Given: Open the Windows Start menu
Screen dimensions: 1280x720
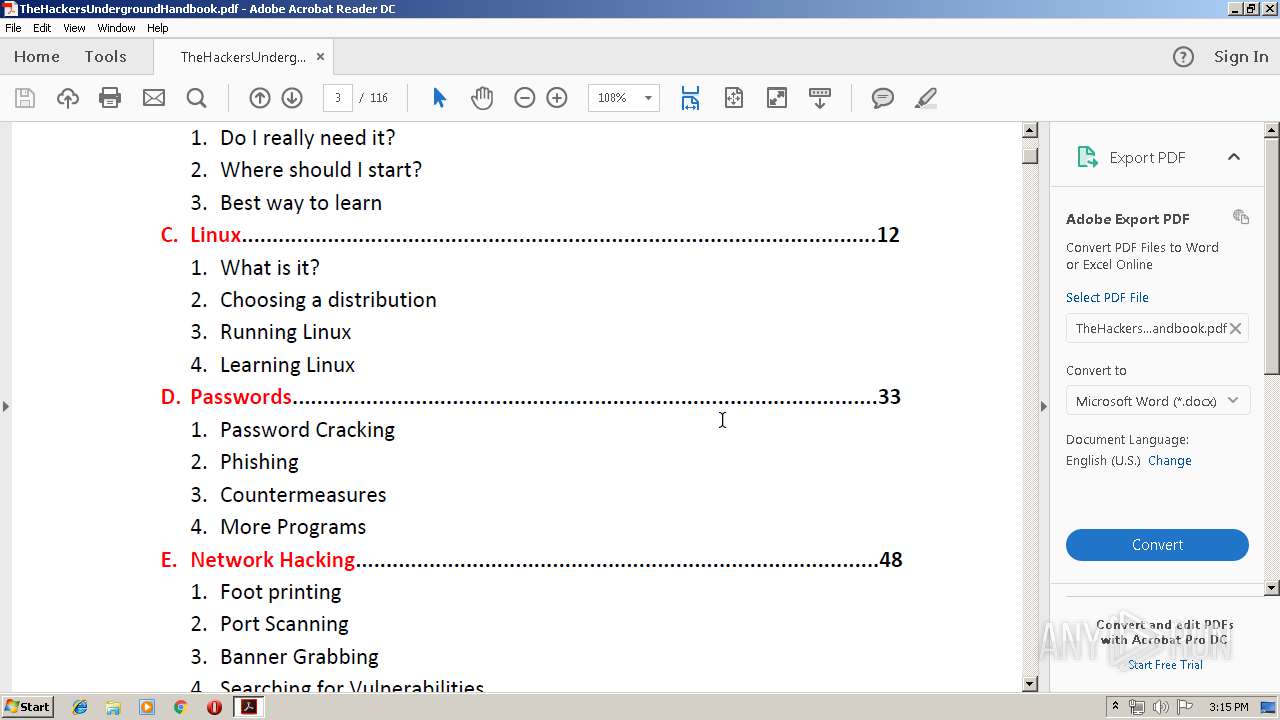Looking at the screenshot, I should [27, 707].
